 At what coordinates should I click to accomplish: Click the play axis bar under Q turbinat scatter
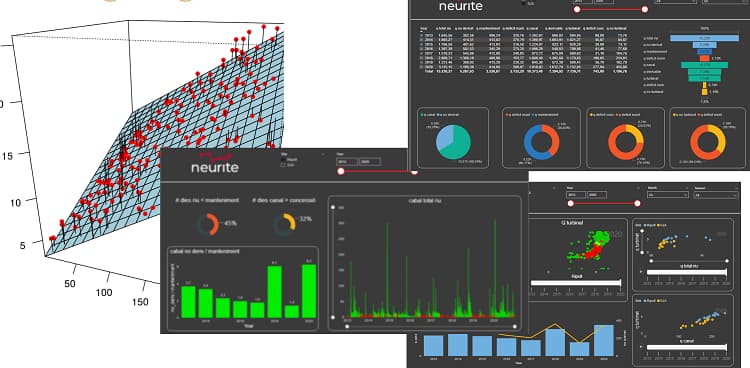[x=576, y=283]
